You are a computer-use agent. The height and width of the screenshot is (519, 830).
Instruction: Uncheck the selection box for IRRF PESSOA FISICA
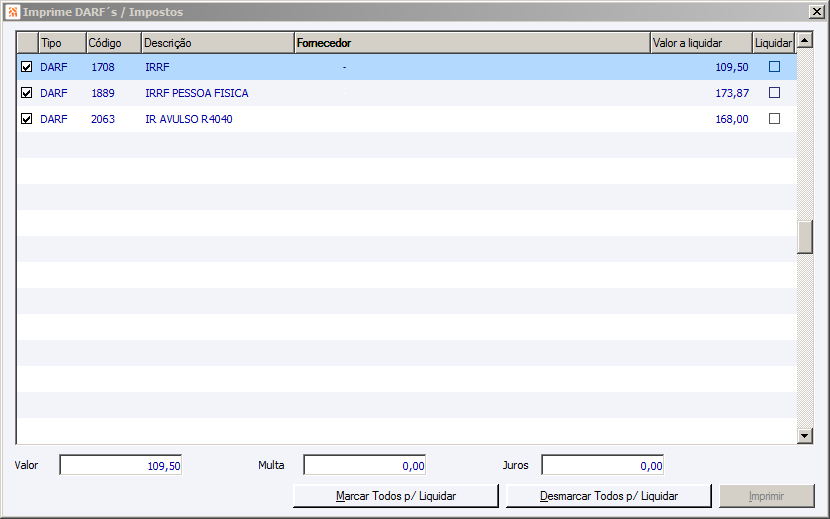tap(26, 93)
